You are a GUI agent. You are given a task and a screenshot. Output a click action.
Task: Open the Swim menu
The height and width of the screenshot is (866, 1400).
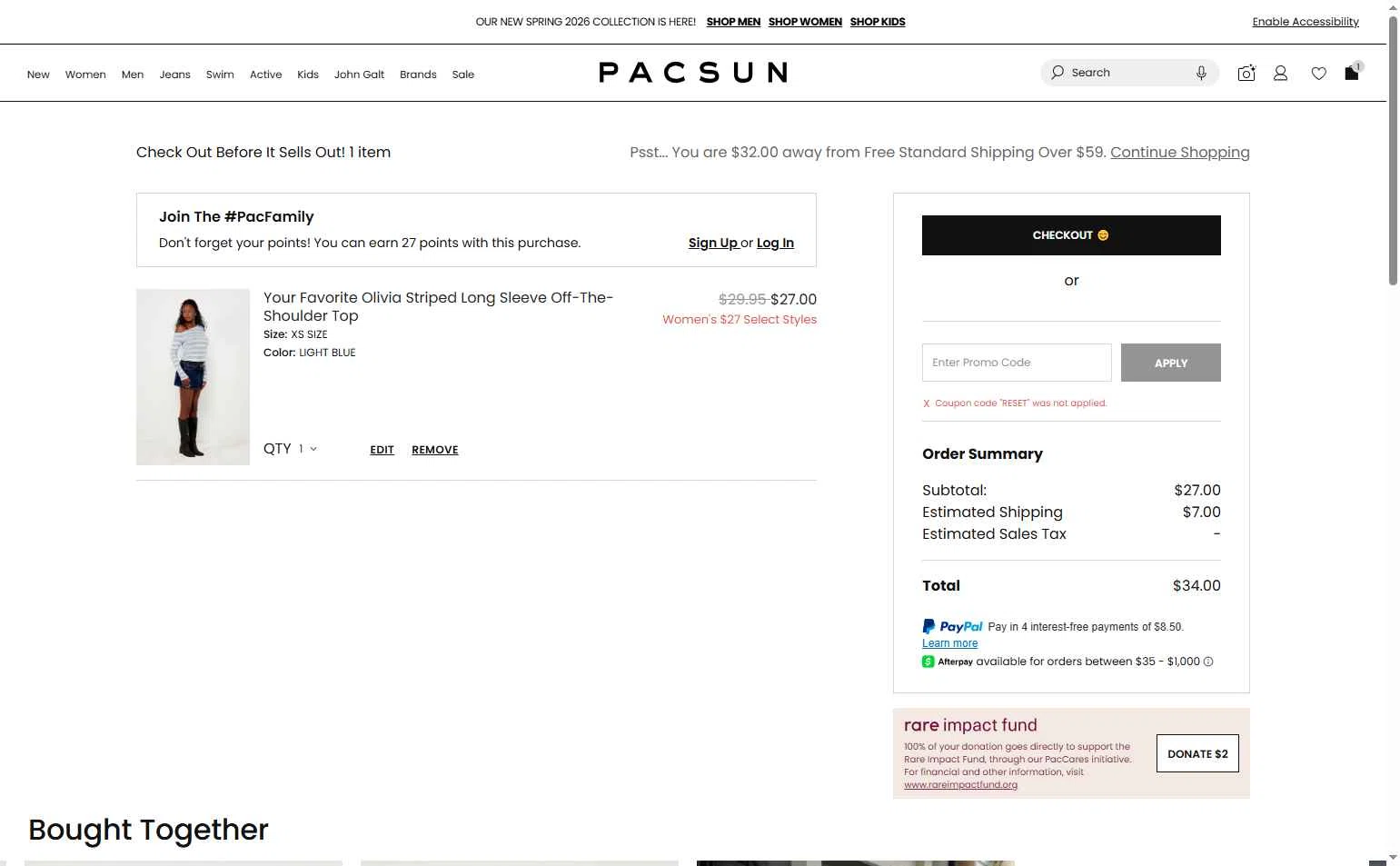[220, 75]
